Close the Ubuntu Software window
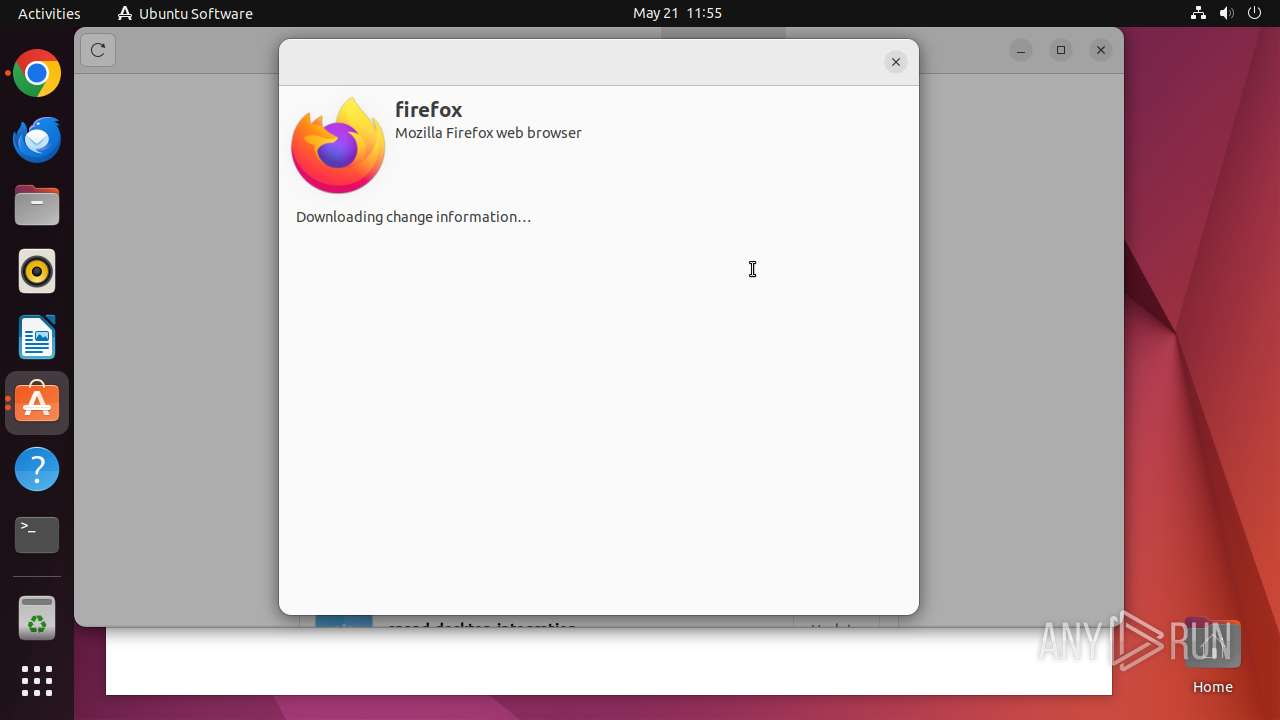Image resolution: width=1280 pixels, height=720 pixels. pos(1101,50)
